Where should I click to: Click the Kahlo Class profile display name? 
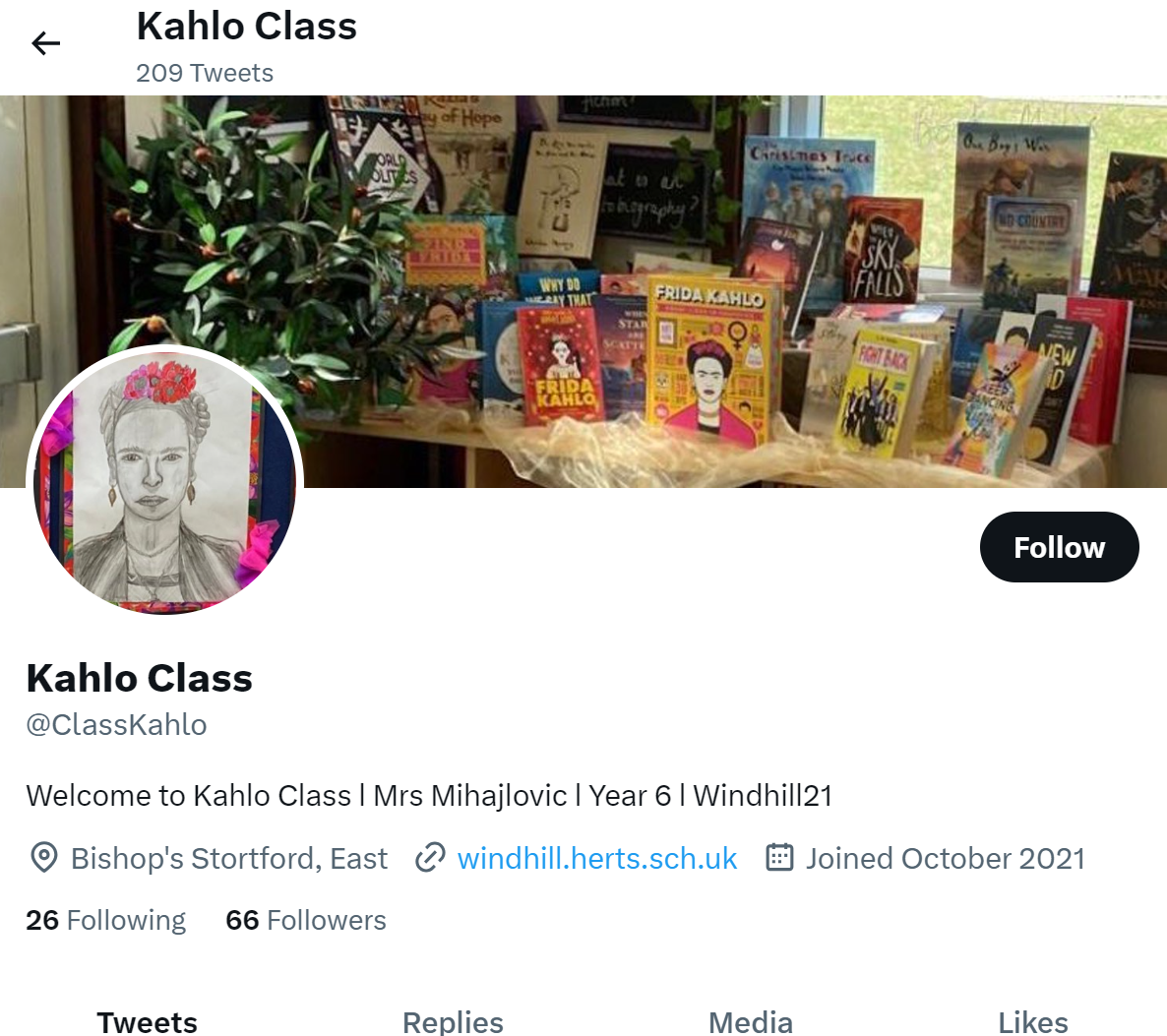tap(139, 678)
